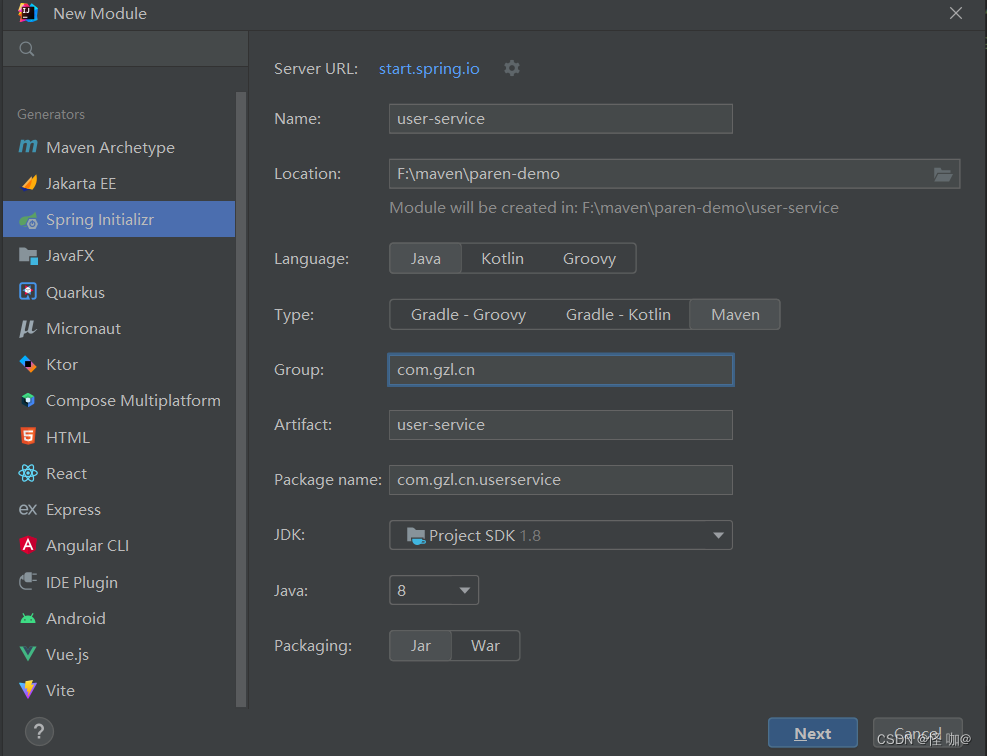987x756 pixels.
Task: Click the Artifact input field
Action: tap(561, 425)
